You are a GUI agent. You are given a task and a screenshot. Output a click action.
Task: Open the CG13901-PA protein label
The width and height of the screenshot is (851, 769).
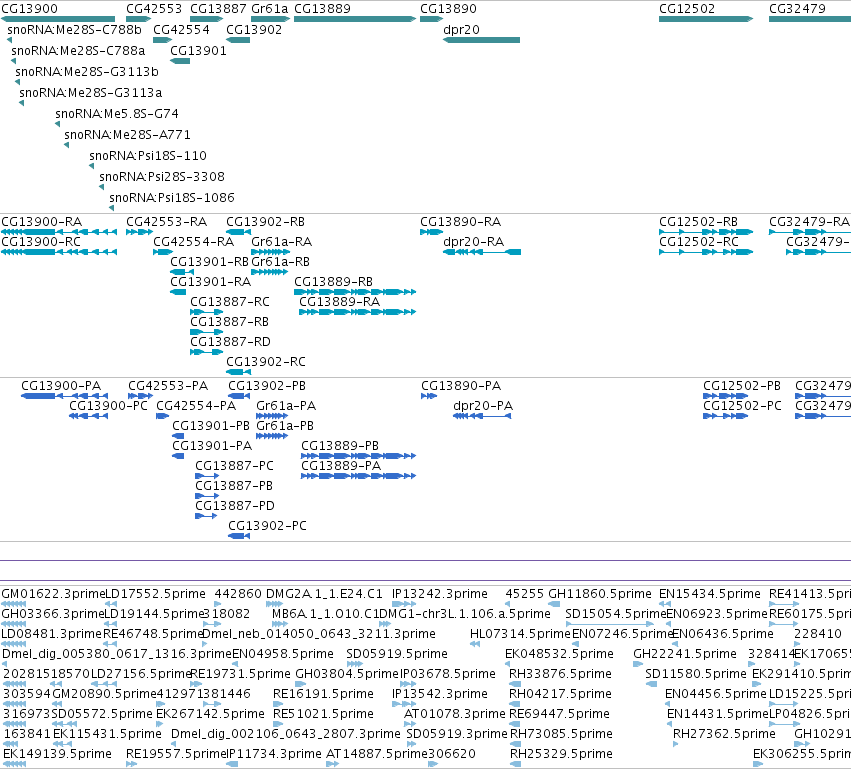coord(212,446)
